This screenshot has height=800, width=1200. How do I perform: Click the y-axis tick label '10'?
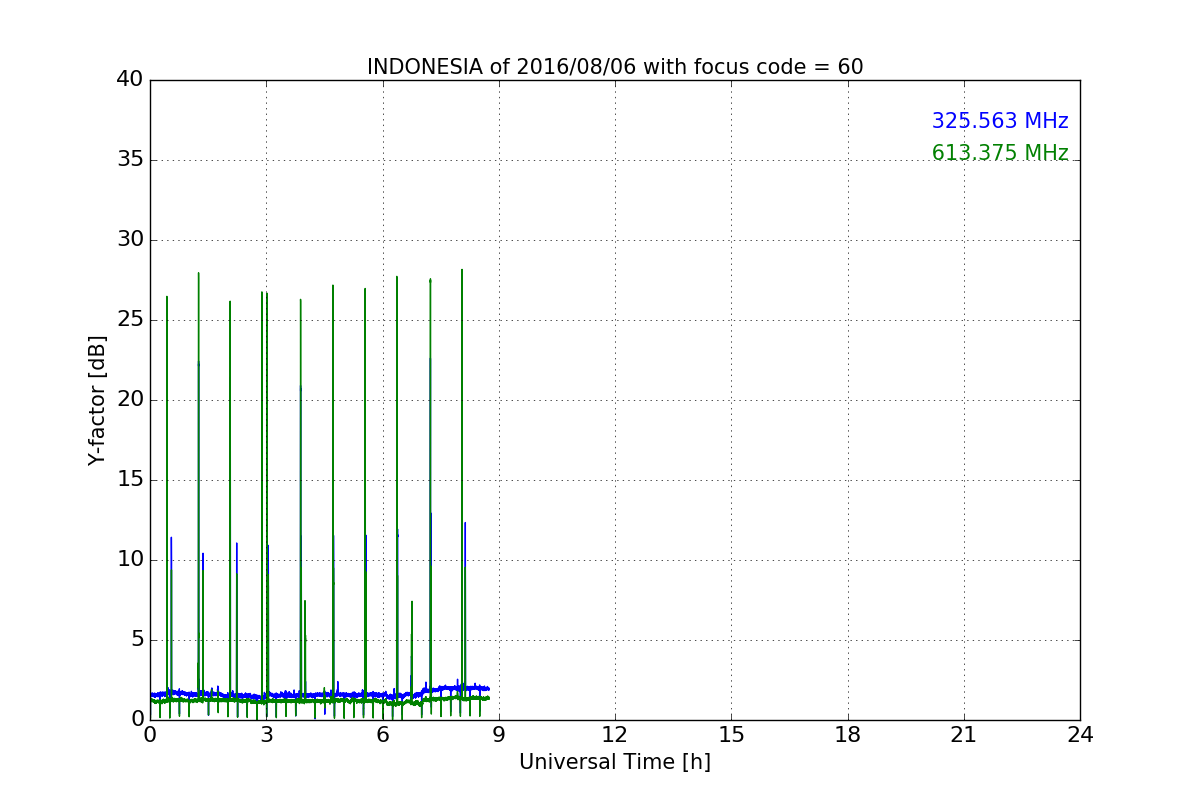[130, 560]
